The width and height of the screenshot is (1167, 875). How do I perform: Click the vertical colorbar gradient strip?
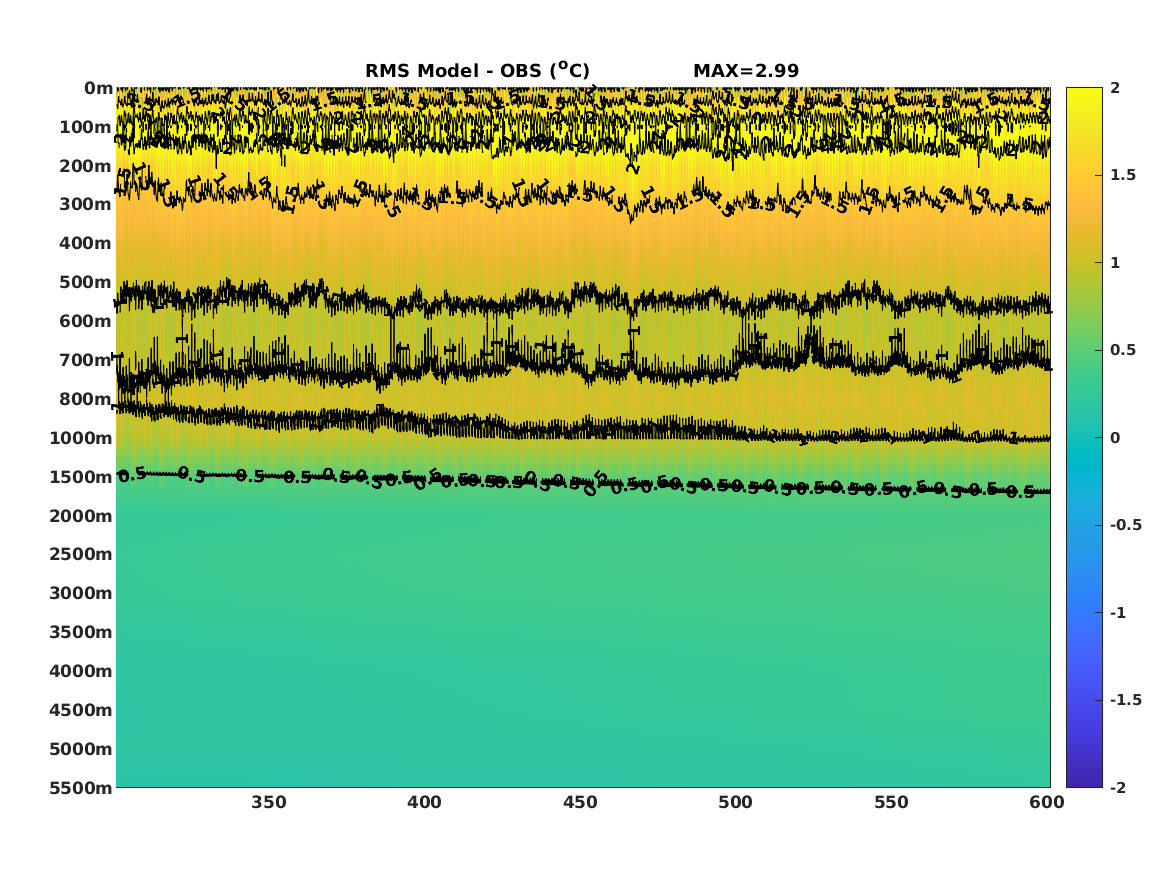click(1084, 438)
